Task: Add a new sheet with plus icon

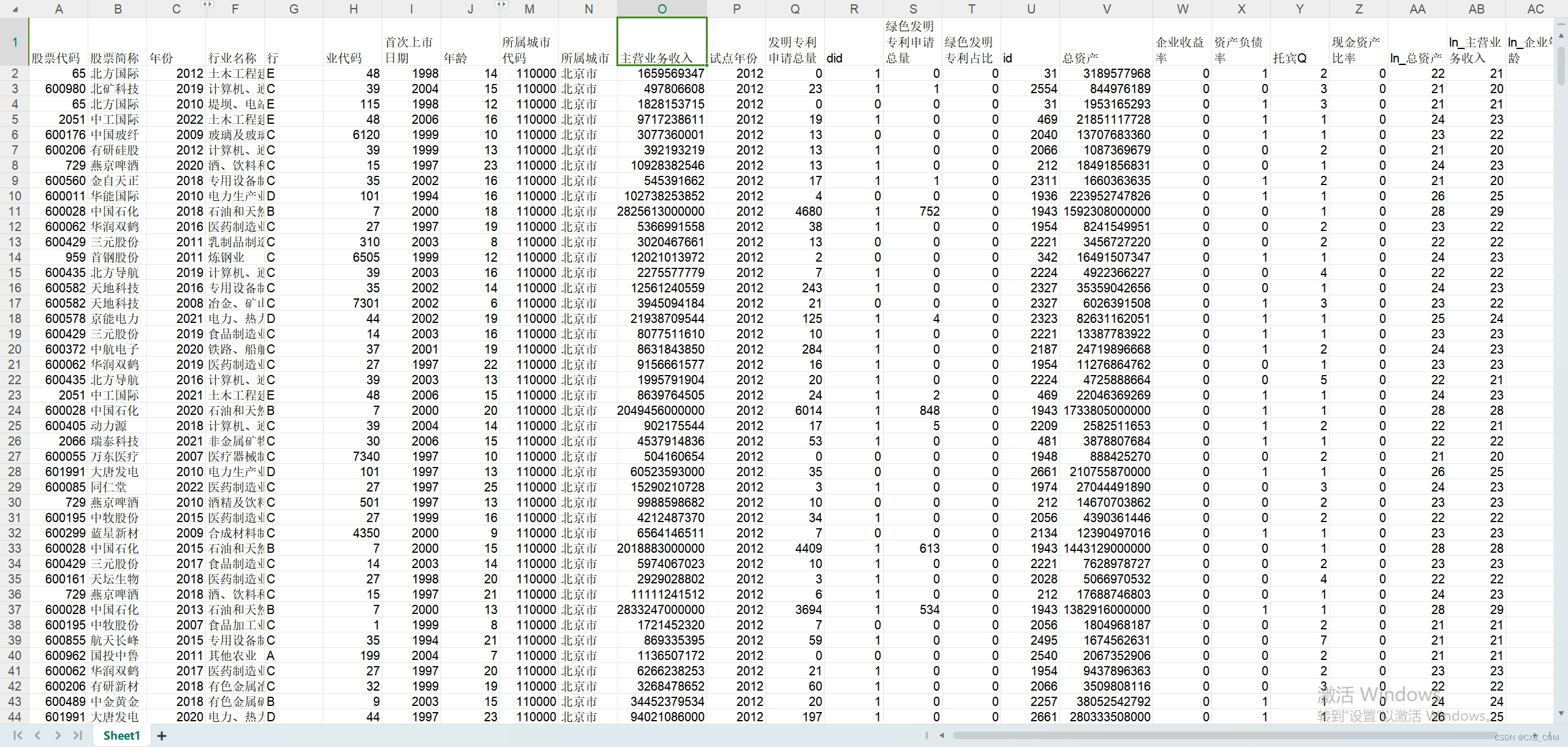Action: (162, 736)
